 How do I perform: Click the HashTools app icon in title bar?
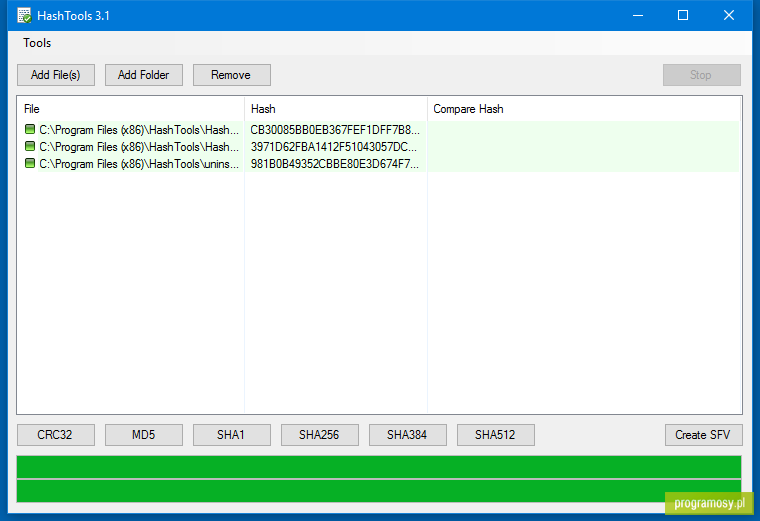24,16
